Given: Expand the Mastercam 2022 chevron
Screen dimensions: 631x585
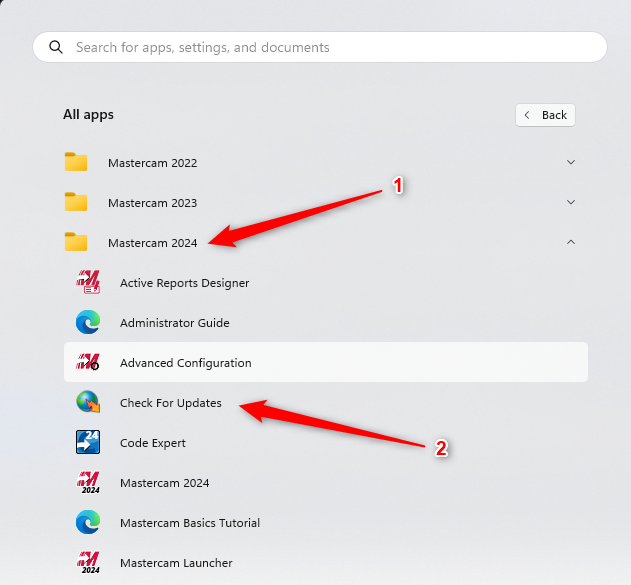Looking at the screenshot, I should click(571, 162).
